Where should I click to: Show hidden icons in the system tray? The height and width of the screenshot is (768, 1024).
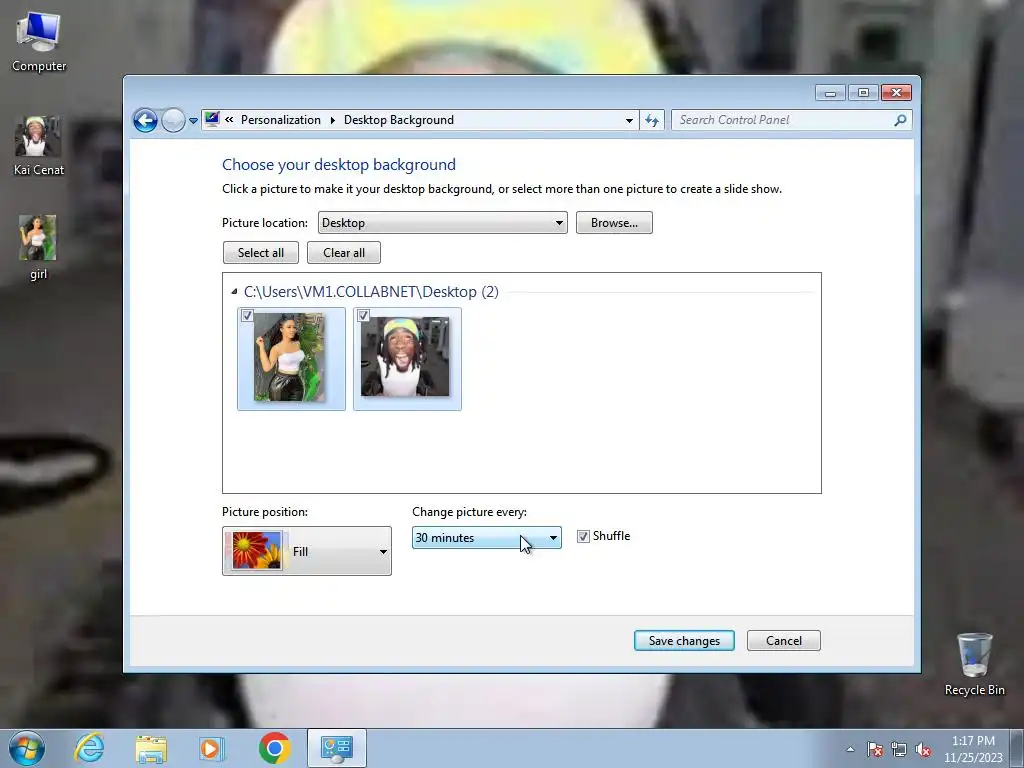click(850, 749)
